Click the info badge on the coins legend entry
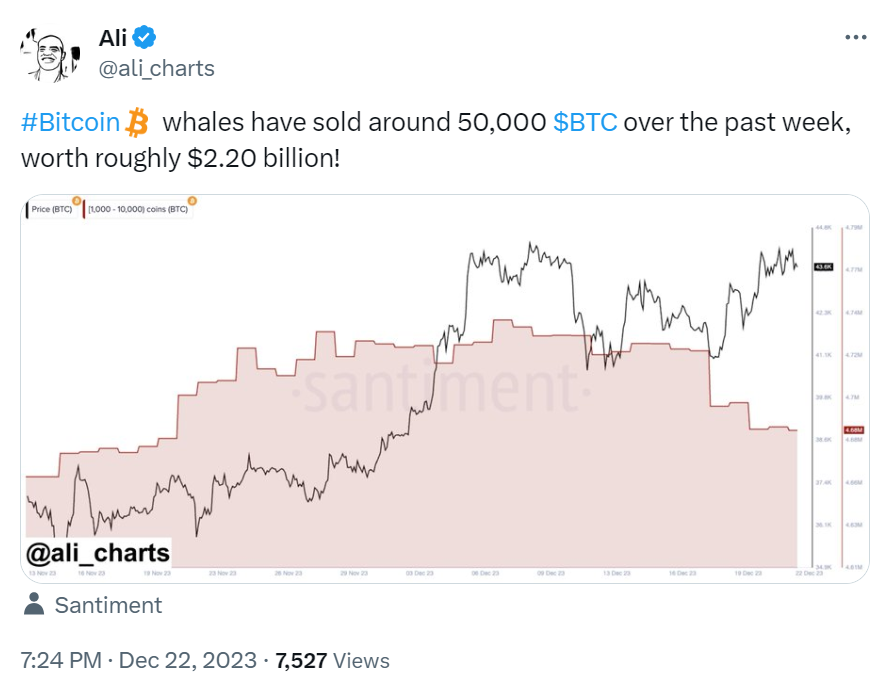This screenshot has height=687, width=885. coord(192,203)
